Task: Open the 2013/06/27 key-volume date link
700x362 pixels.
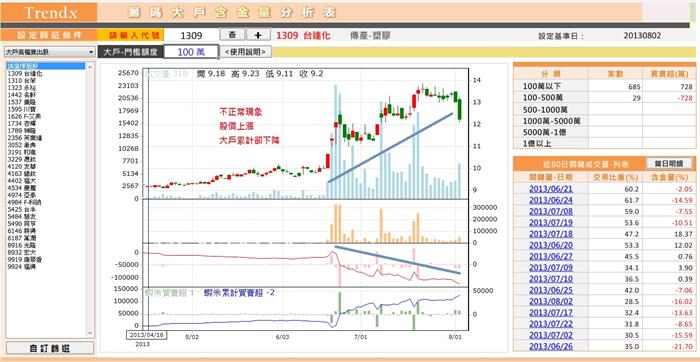Action: pos(550,256)
